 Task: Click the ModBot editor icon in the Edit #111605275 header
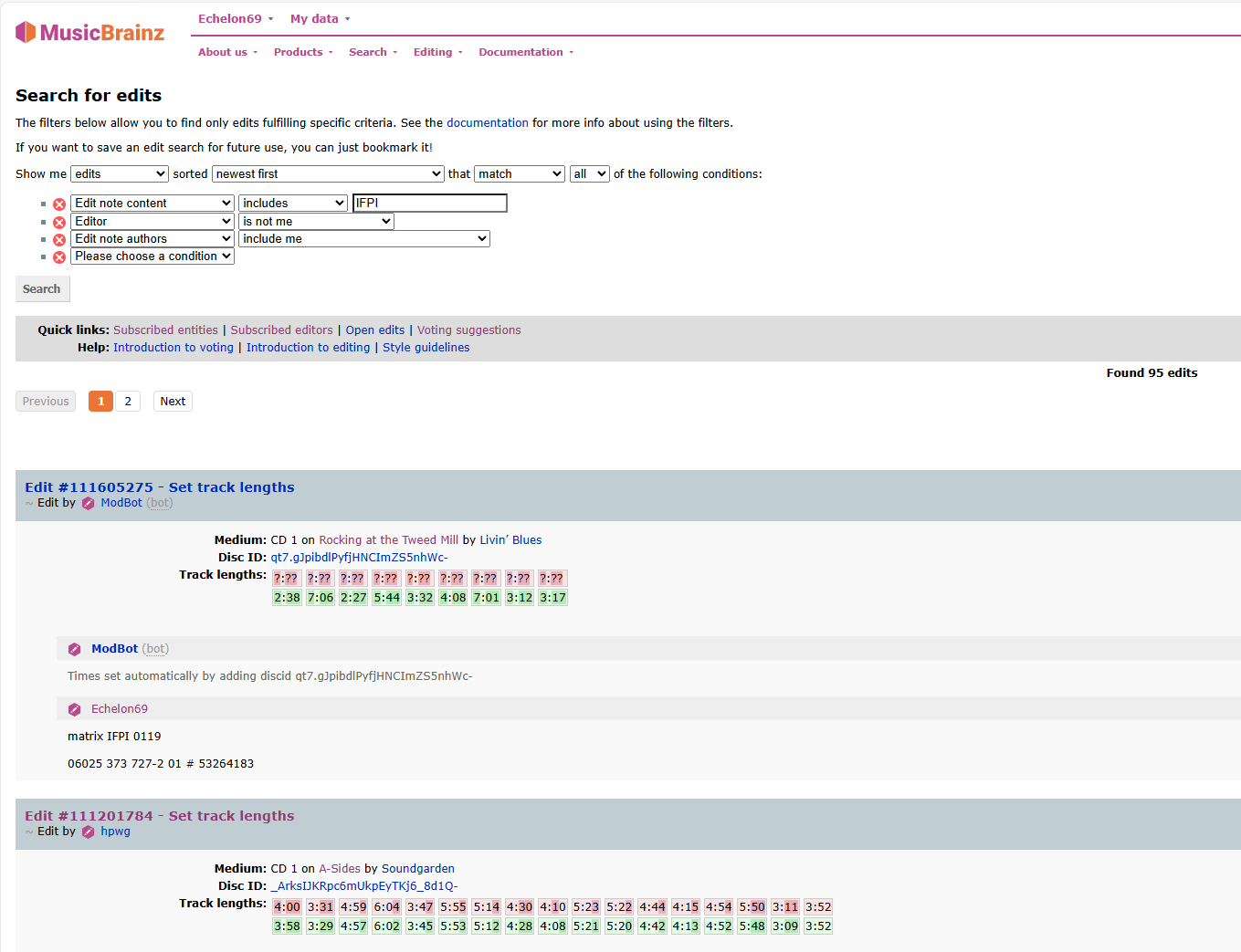click(89, 503)
